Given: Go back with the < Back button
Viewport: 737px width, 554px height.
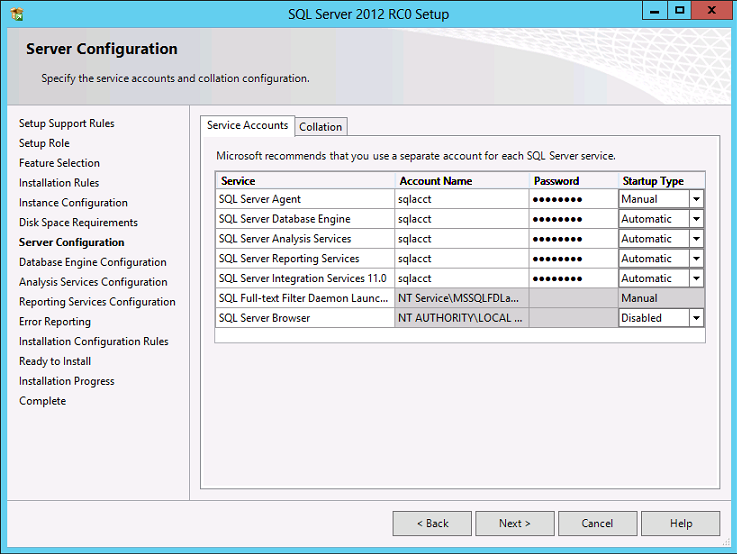Looking at the screenshot, I should (x=432, y=523).
